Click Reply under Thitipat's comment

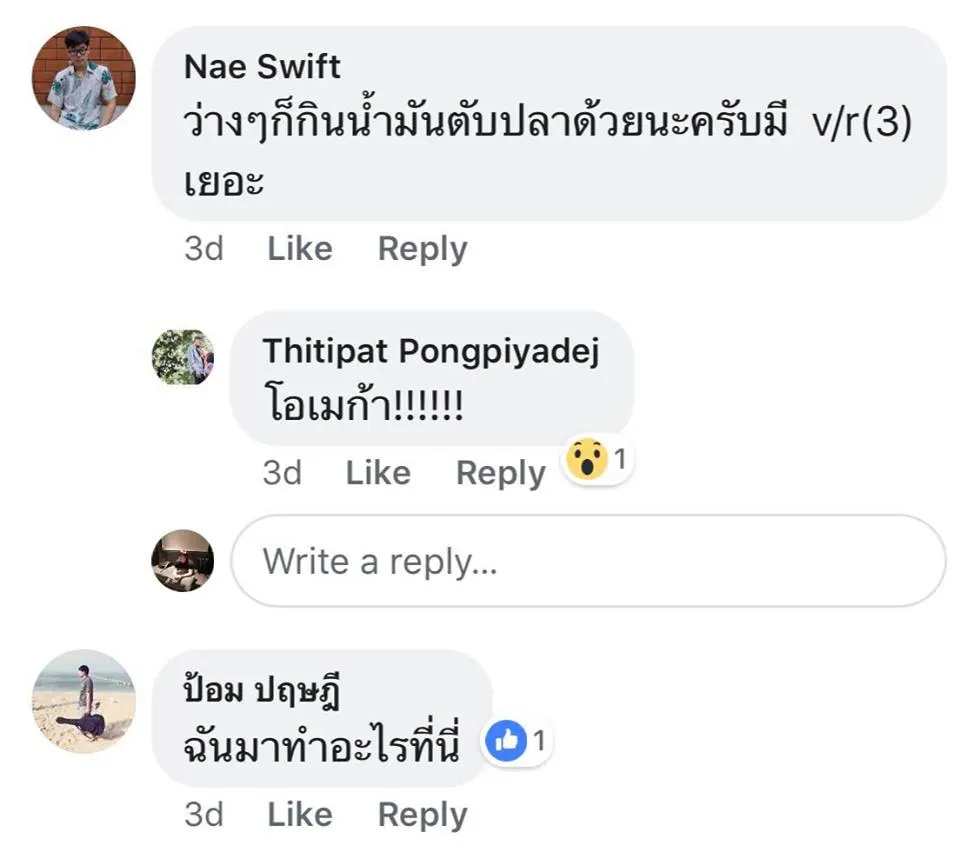(500, 472)
